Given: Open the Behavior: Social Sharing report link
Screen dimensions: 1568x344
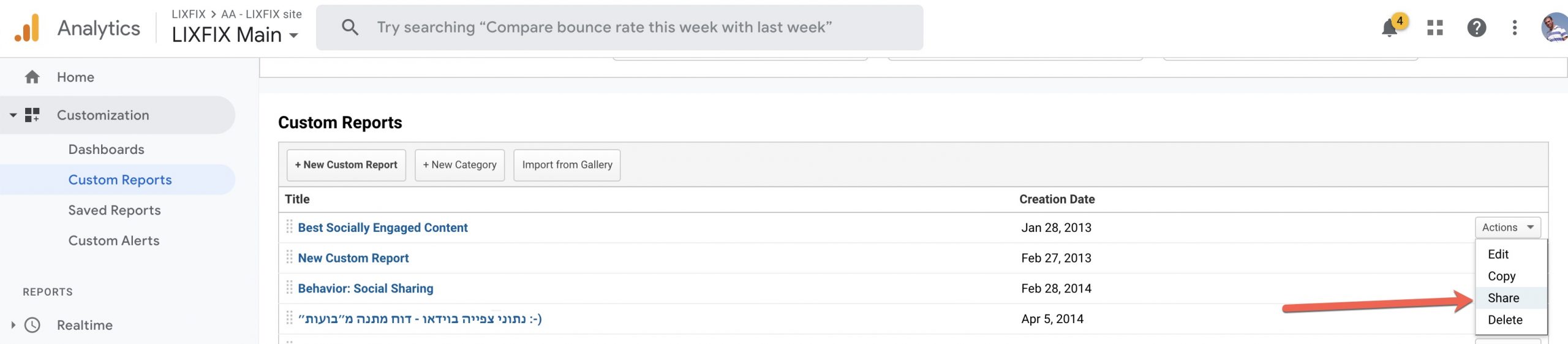Looking at the screenshot, I should (x=366, y=288).
